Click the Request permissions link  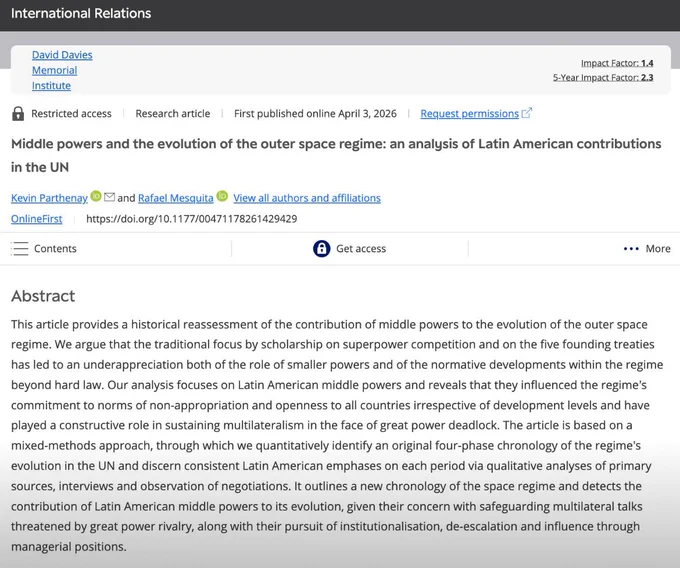(470, 114)
